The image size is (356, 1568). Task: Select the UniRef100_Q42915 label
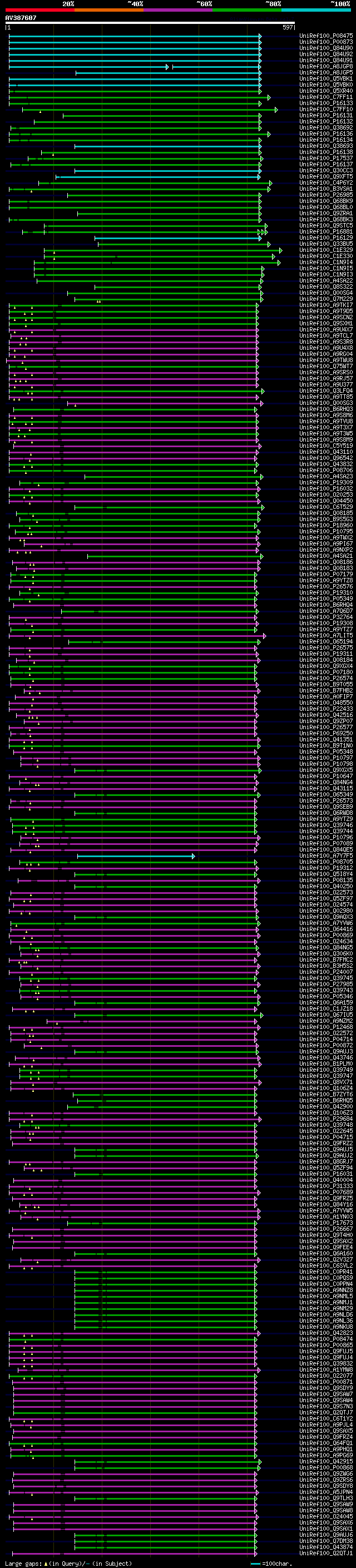click(326, 1461)
